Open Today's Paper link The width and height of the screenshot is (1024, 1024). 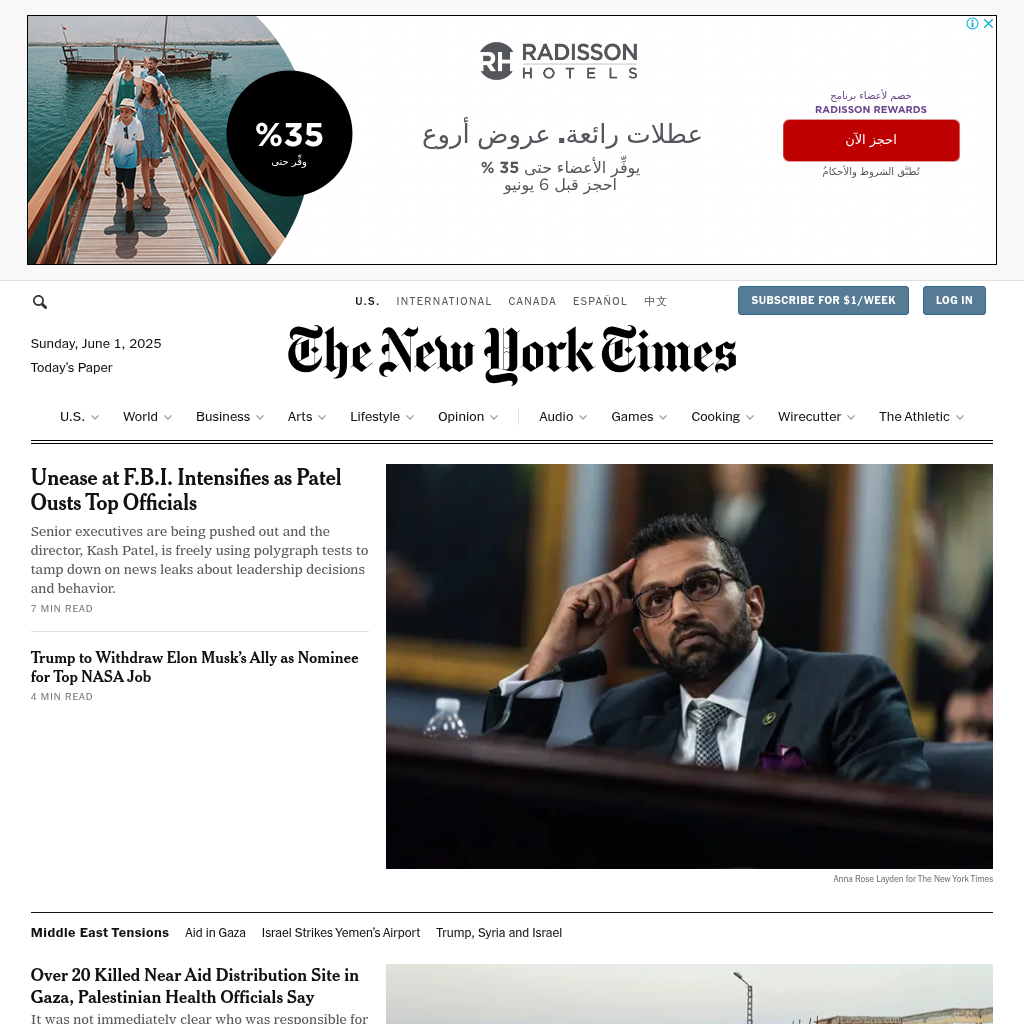pos(71,368)
